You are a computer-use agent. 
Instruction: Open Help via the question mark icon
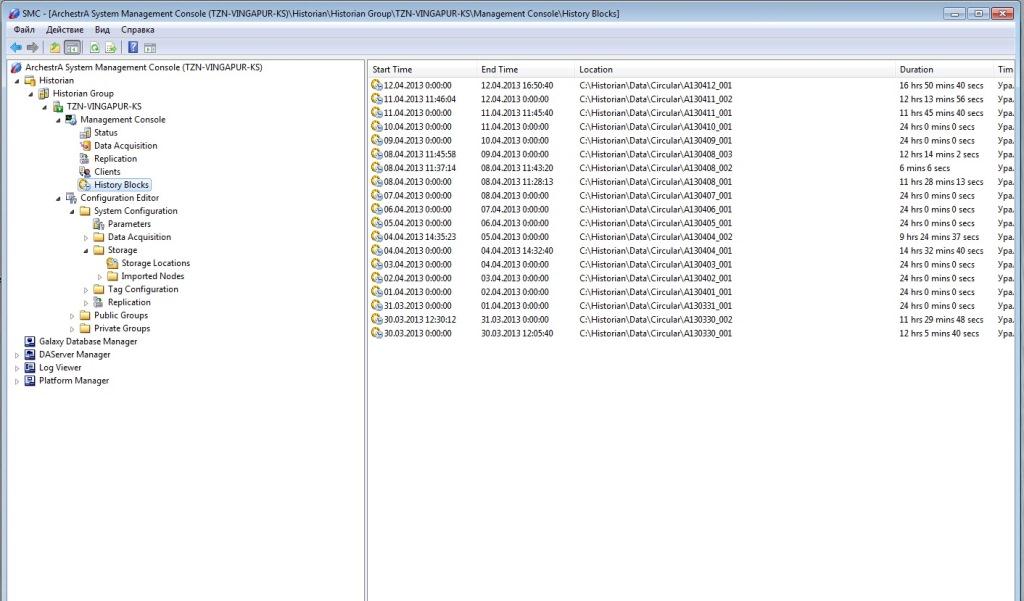pyautogui.click(x=133, y=47)
